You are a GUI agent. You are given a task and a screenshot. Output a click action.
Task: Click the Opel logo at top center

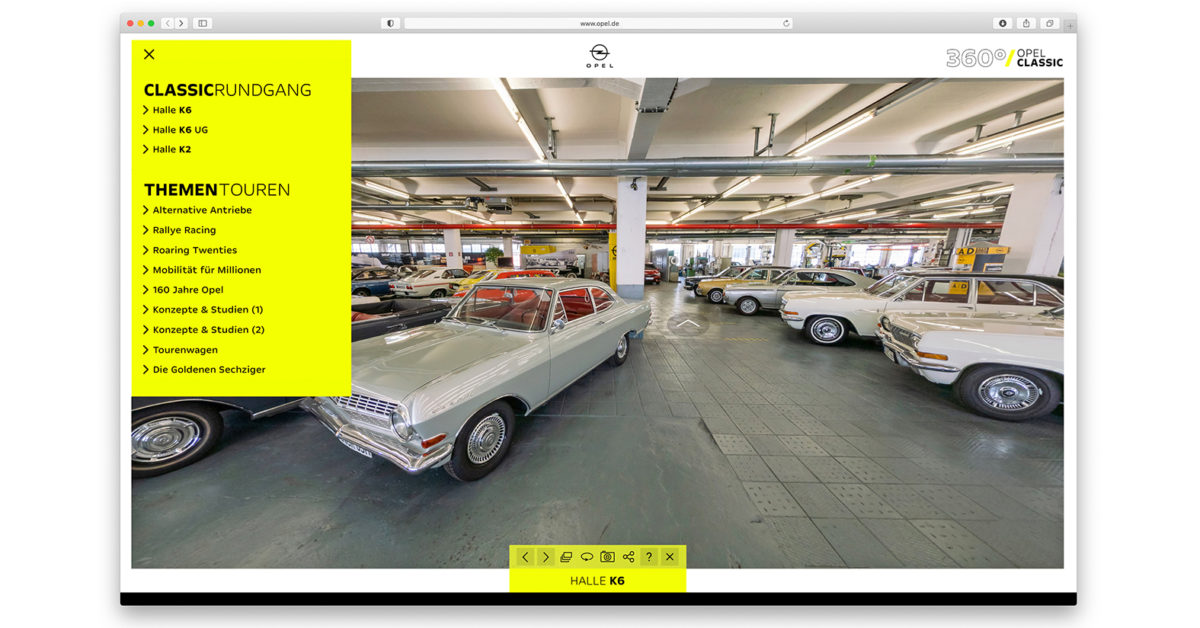click(600, 56)
